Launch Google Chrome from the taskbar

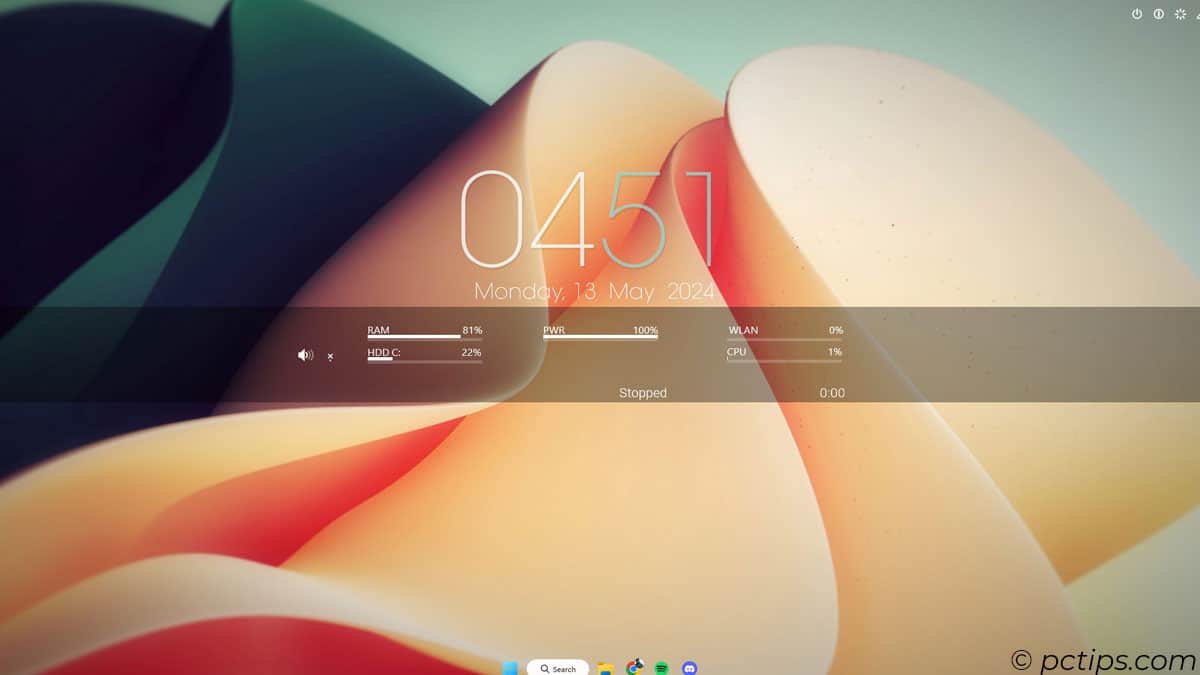coord(634,667)
